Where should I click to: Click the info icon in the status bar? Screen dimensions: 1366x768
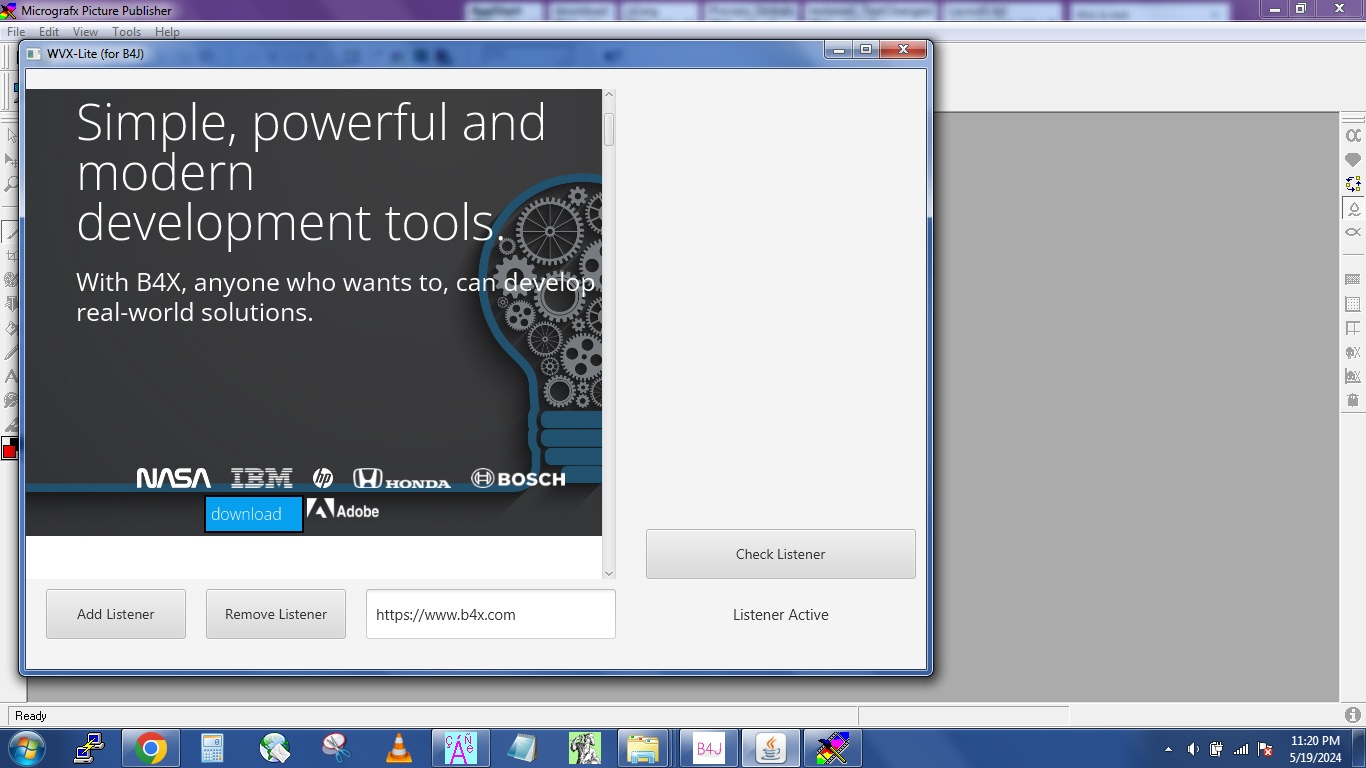[1353, 715]
